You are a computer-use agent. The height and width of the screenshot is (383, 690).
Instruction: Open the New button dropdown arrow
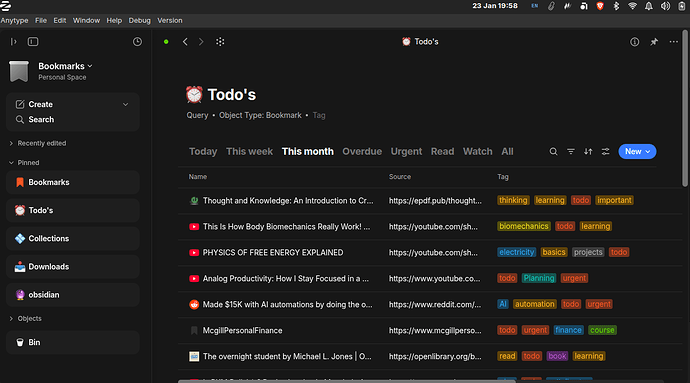(x=648, y=151)
